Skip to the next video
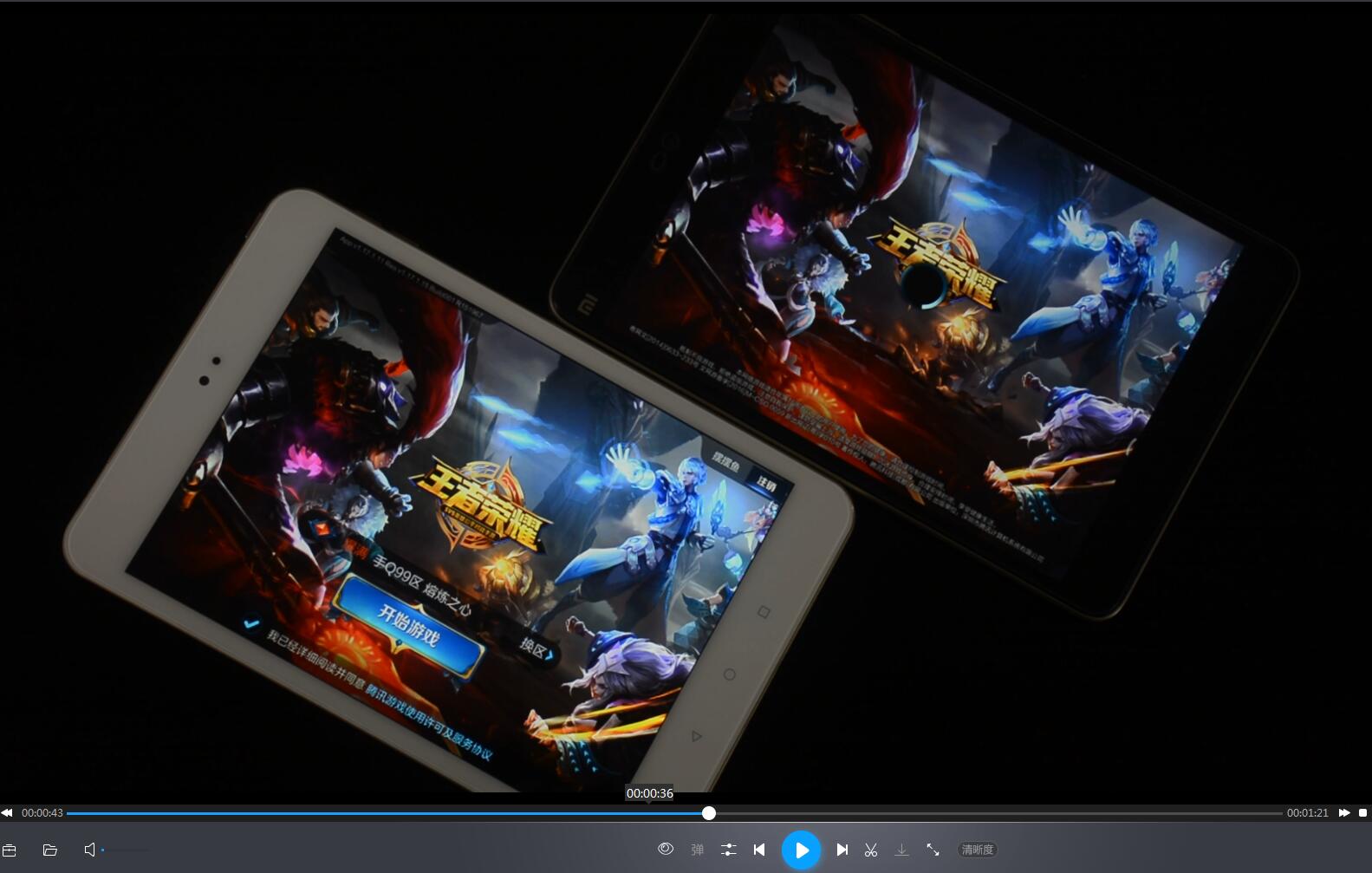The image size is (1372, 873). (x=842, y=850)
